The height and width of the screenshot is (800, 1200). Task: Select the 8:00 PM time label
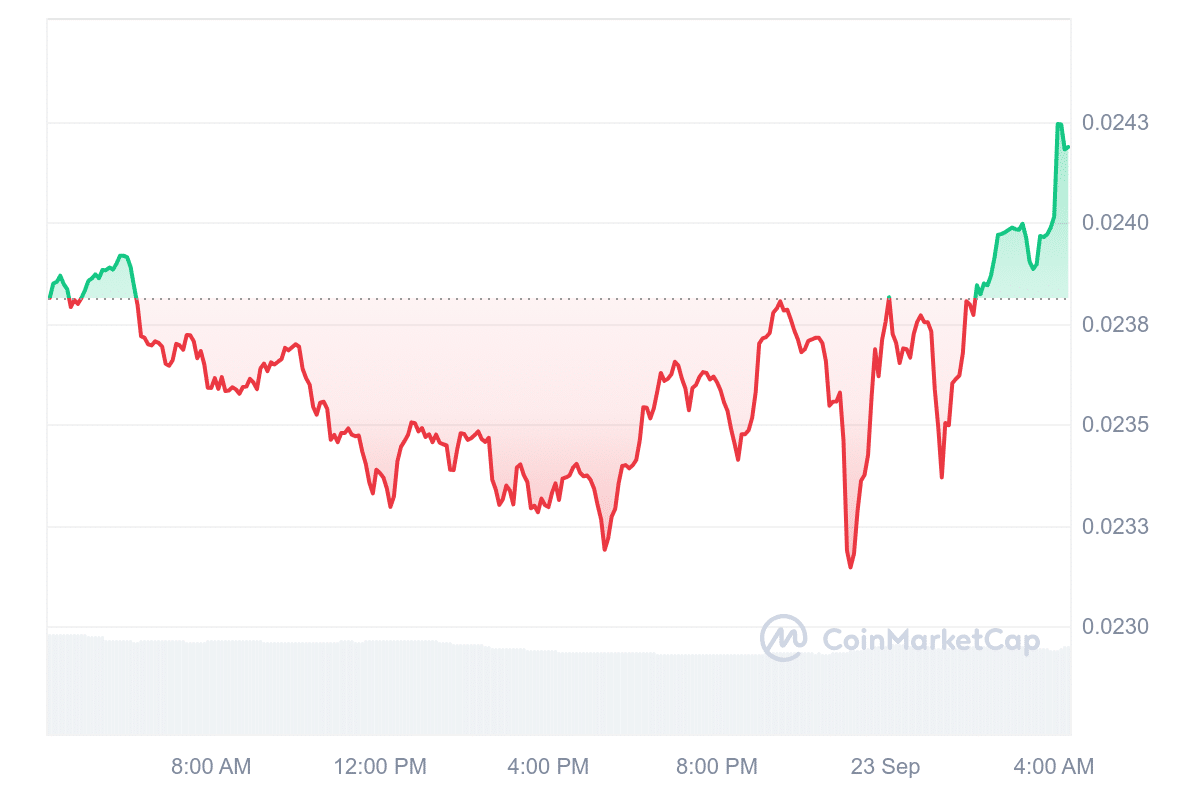click(x=717, y=767)
